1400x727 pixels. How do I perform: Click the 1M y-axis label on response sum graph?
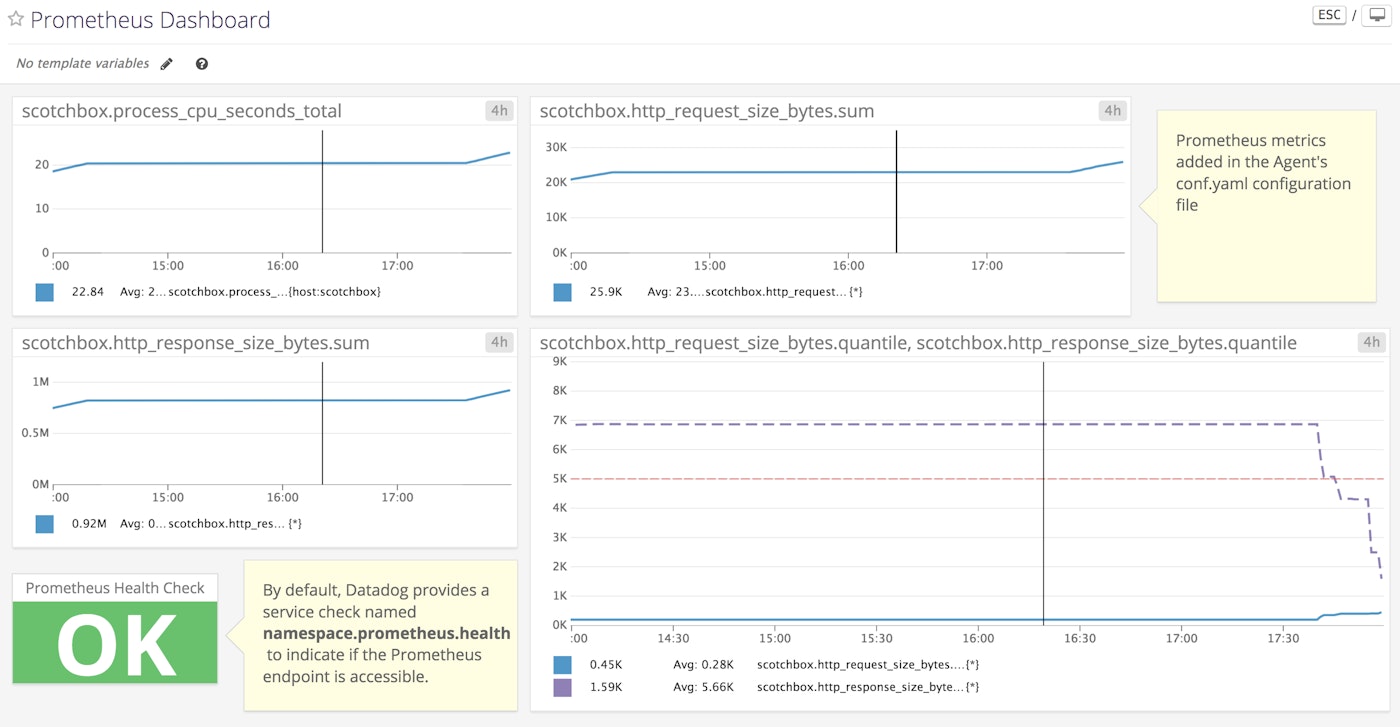pos(40,382)
